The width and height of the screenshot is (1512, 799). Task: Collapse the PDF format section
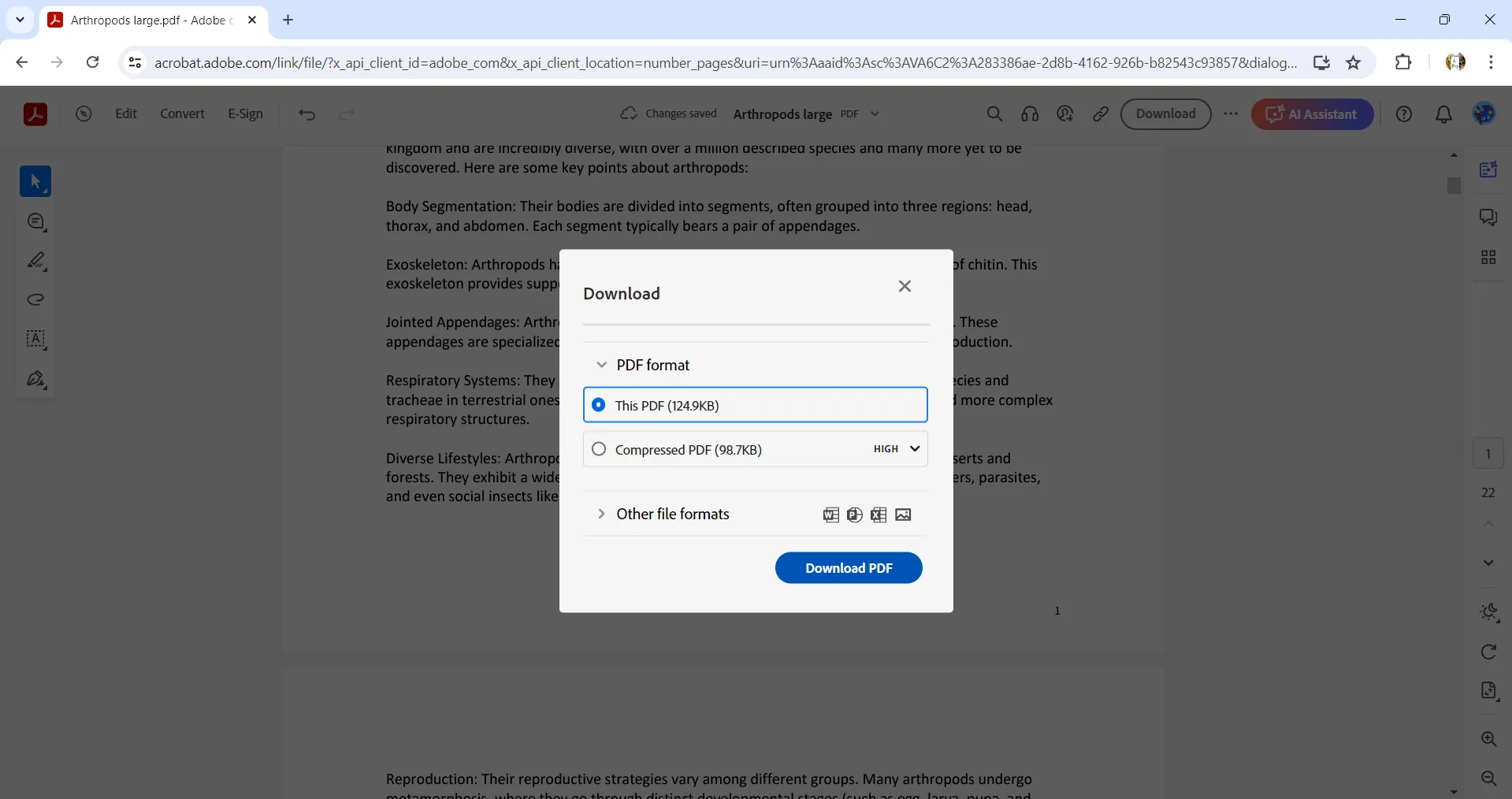click(601, 365)
